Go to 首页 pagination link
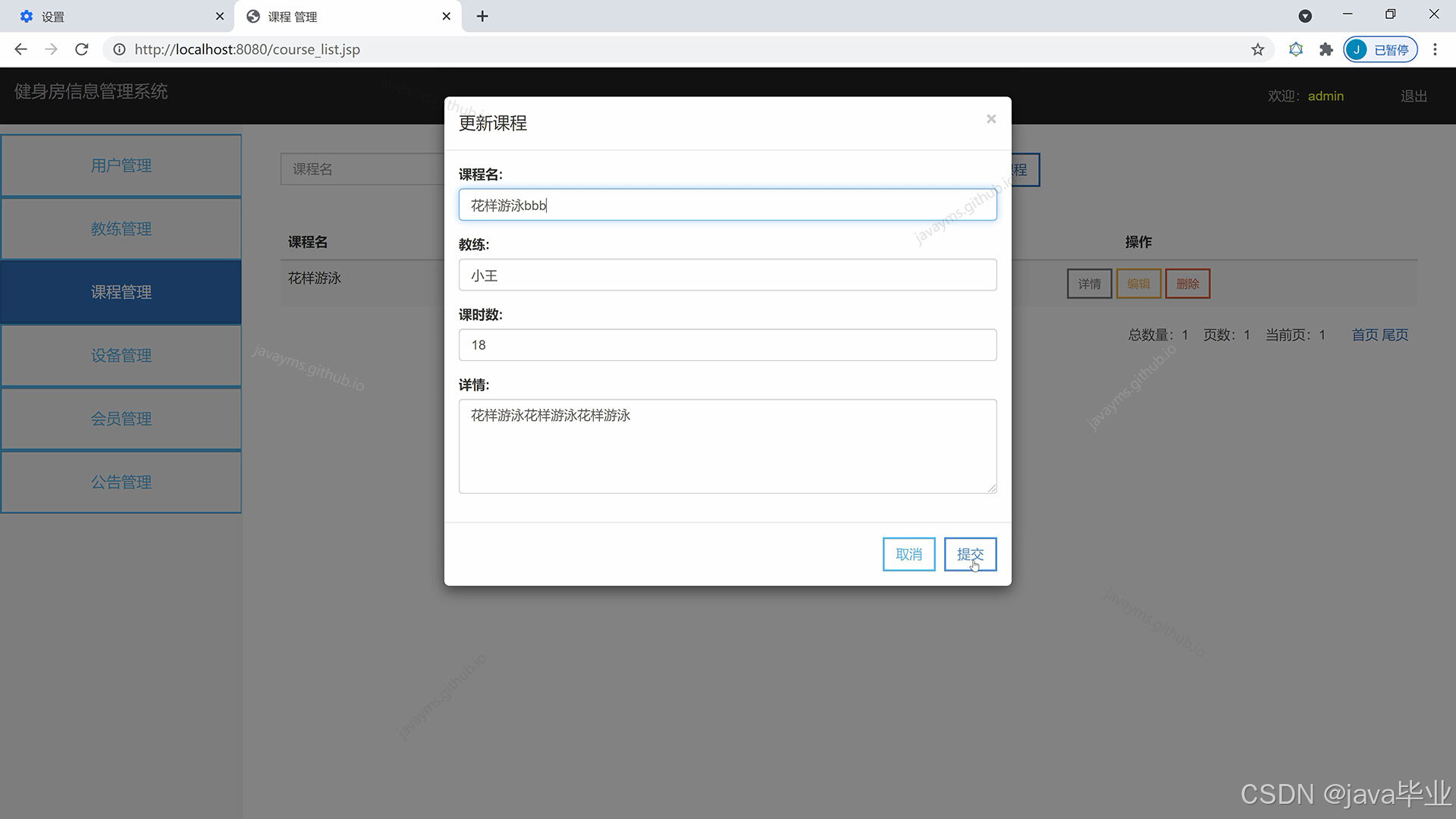Viewport: 1456px width, 819px height. (1364, 334)
